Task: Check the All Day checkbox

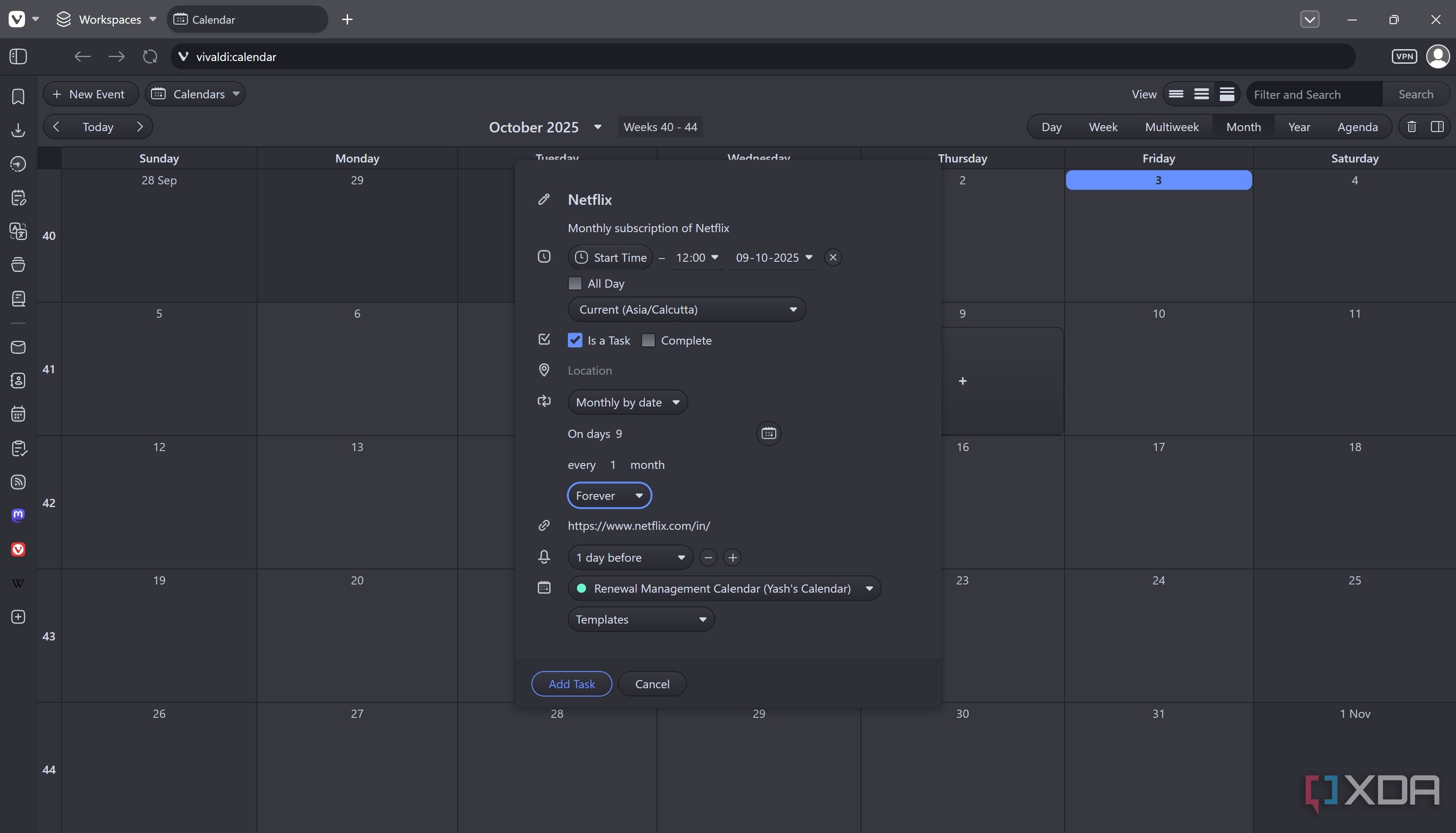Action: click(575, 284)
